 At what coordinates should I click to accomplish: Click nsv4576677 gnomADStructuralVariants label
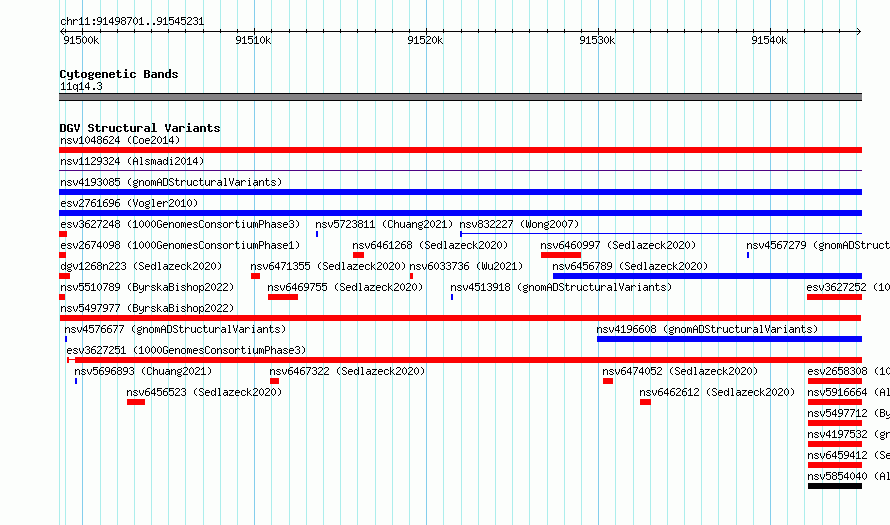pyautogui.click(x=175, y=329)
